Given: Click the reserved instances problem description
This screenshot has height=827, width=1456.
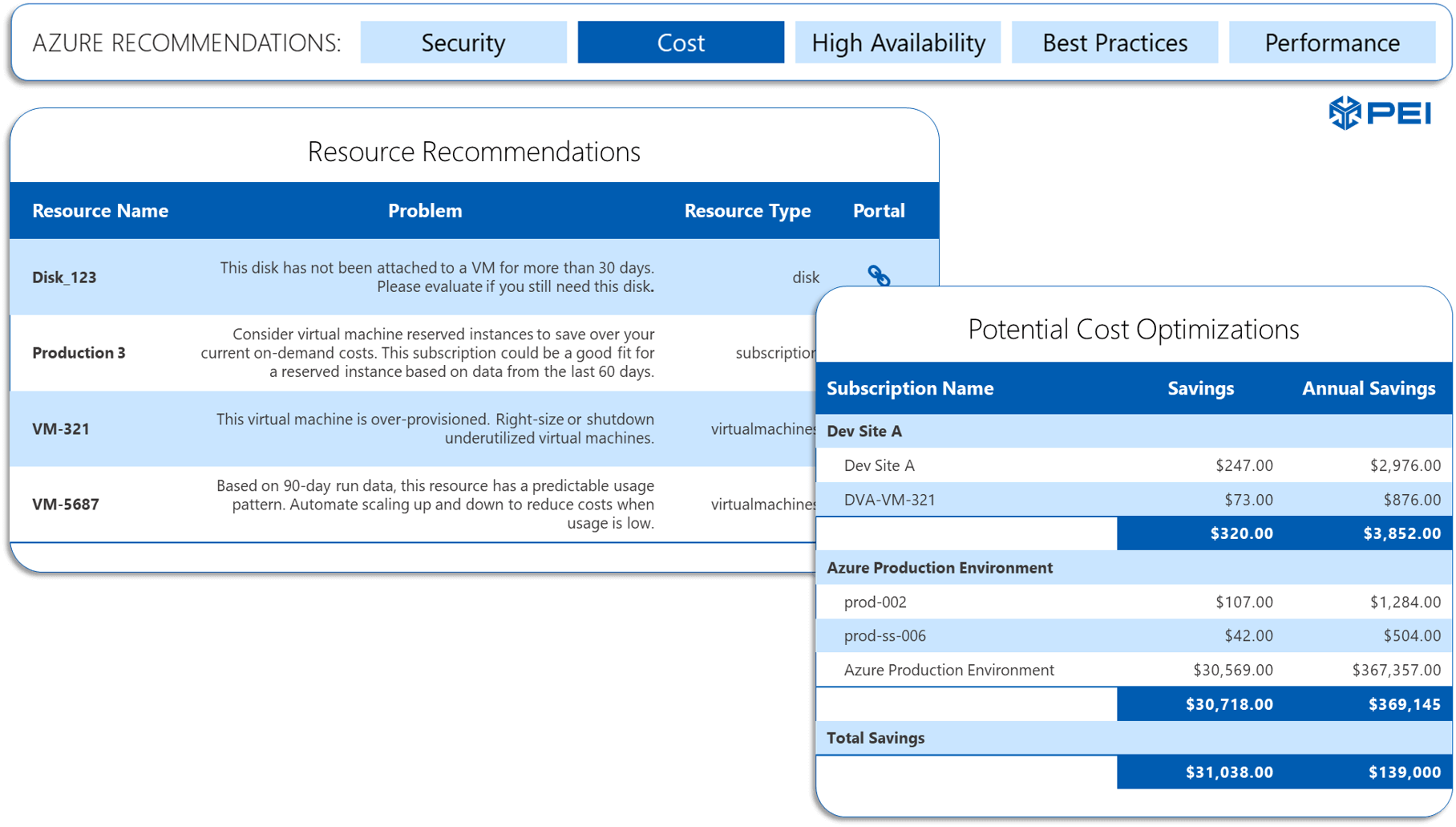Looking at the screenshot, I should (x=427, y=353).
